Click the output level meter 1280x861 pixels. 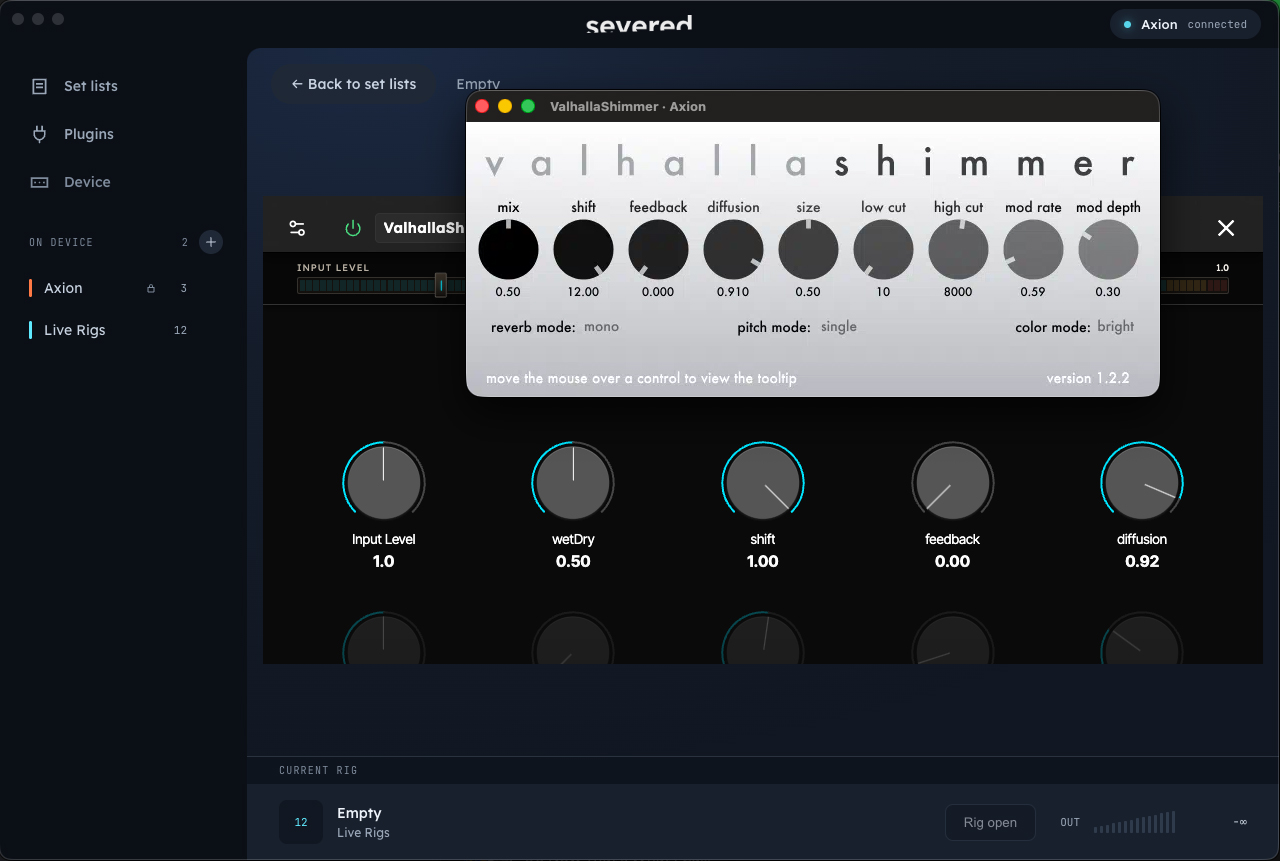coord(1134,823)
